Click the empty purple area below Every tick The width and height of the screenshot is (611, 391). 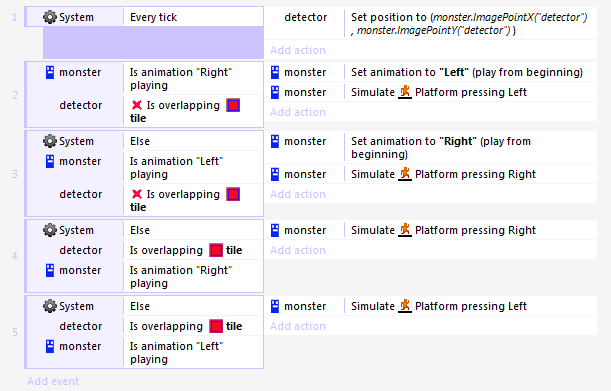click(153, 42)
